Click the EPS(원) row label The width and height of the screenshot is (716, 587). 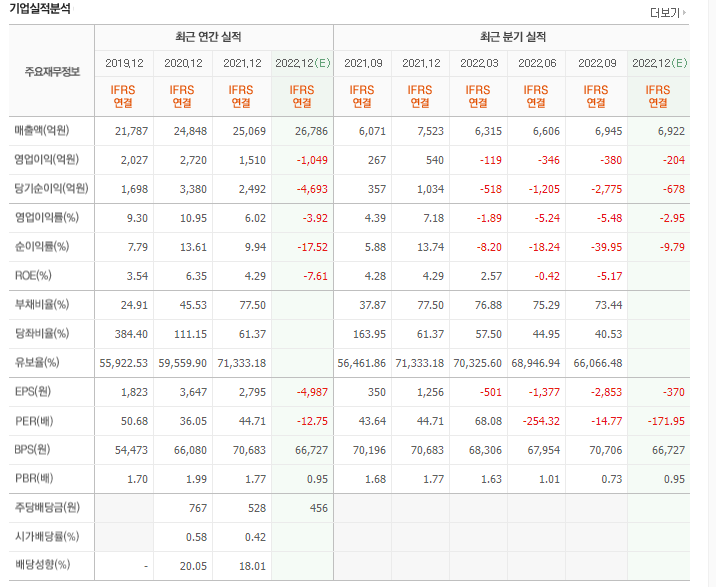(35, 392)
